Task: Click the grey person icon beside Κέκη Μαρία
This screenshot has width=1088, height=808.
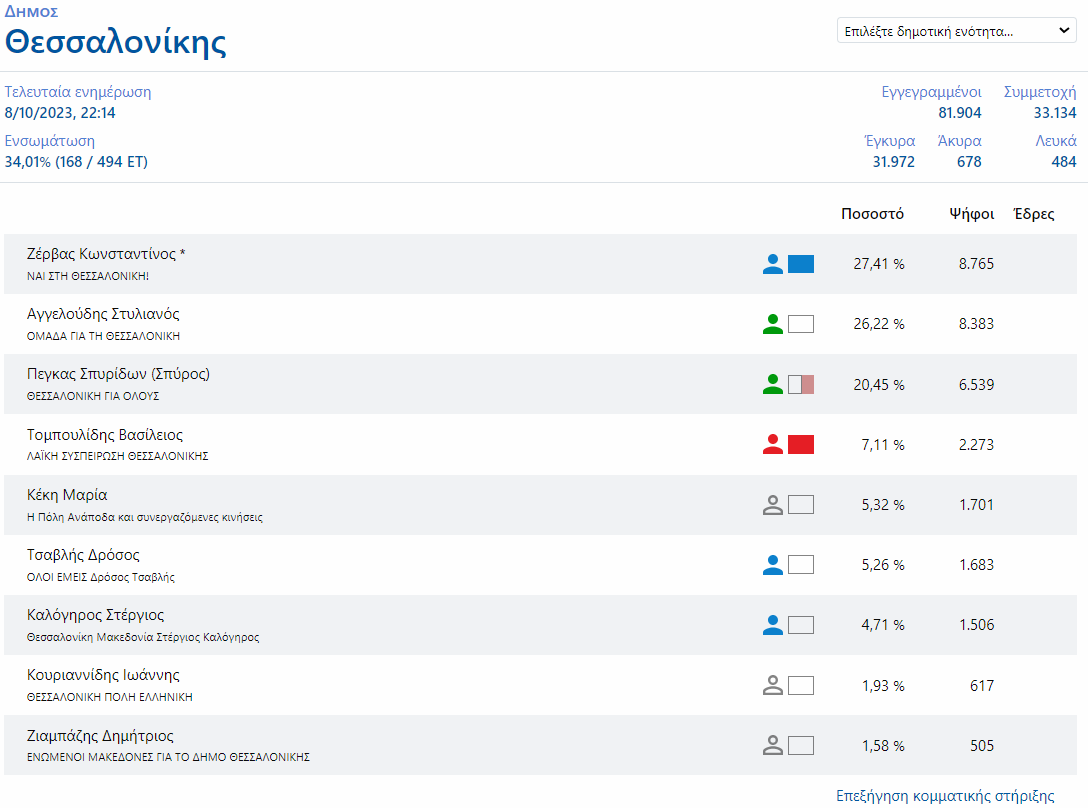Action: tap(772, 505)
